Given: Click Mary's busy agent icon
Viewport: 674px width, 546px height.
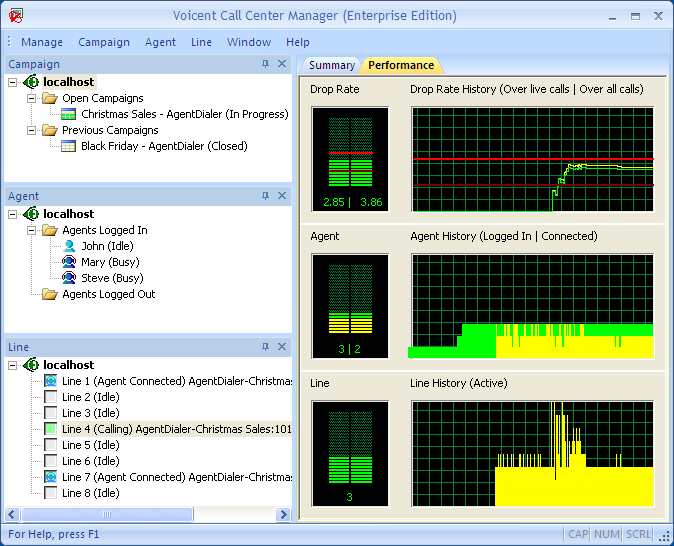Looking at the screenshot, I should click(x=69, y=262).
